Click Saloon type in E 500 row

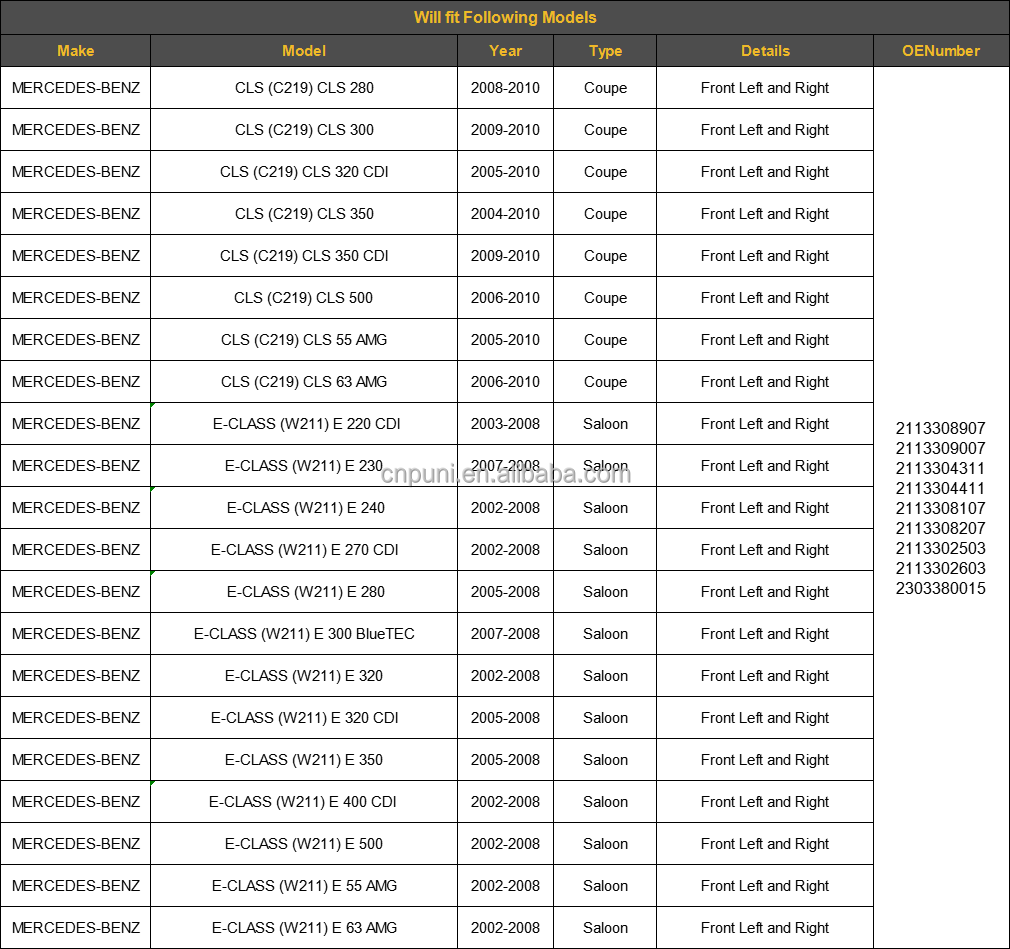(x=605, y=843)
